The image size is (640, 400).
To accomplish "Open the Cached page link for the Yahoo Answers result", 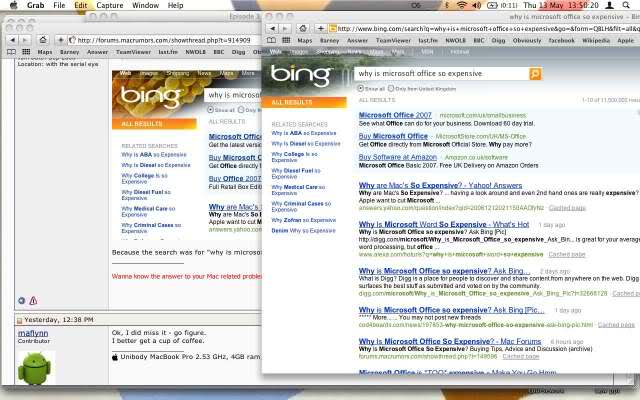I will [x=567, y=208].
